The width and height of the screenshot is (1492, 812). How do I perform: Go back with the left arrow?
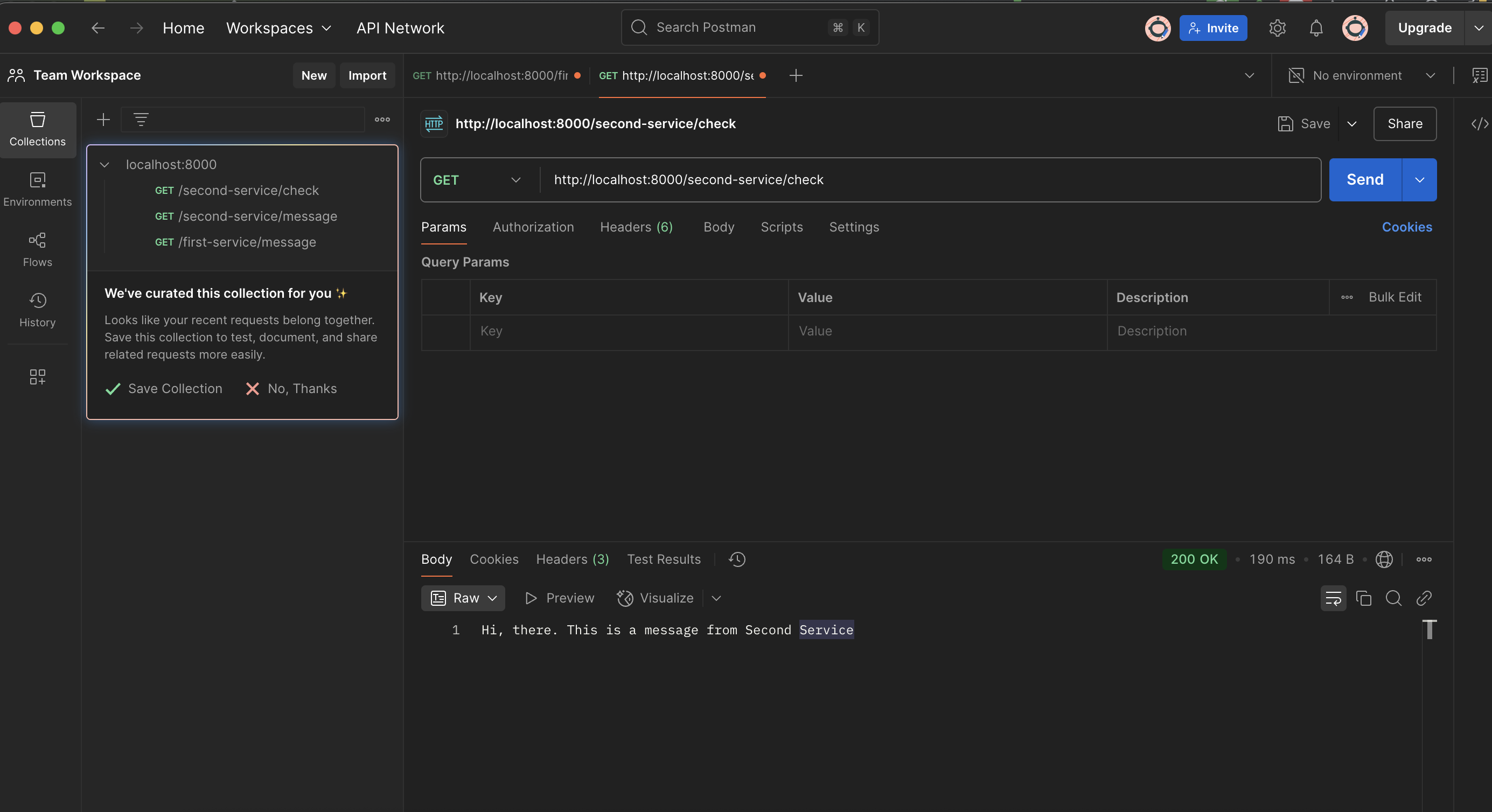point(98,28)
